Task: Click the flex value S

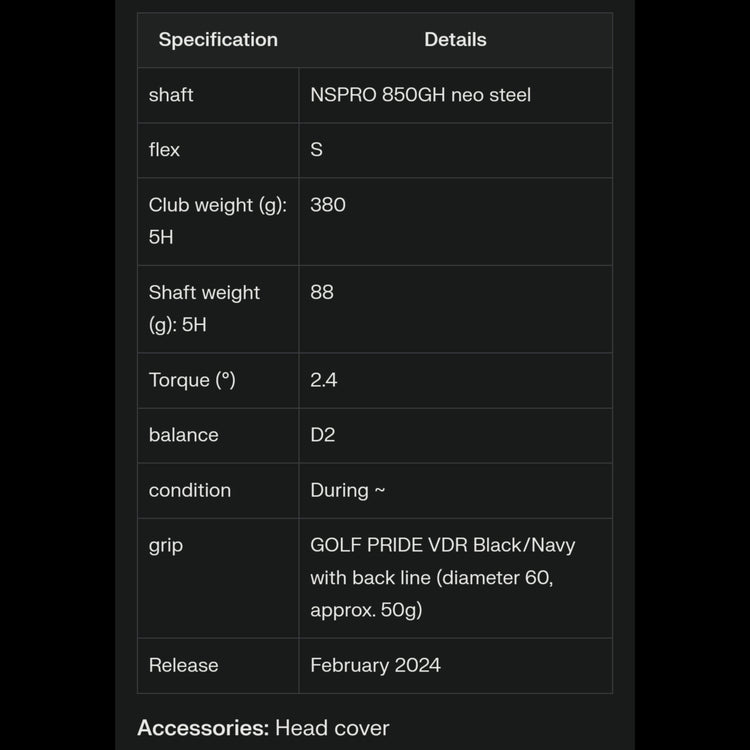Action: pyautogui.click(x=316, y=150)
